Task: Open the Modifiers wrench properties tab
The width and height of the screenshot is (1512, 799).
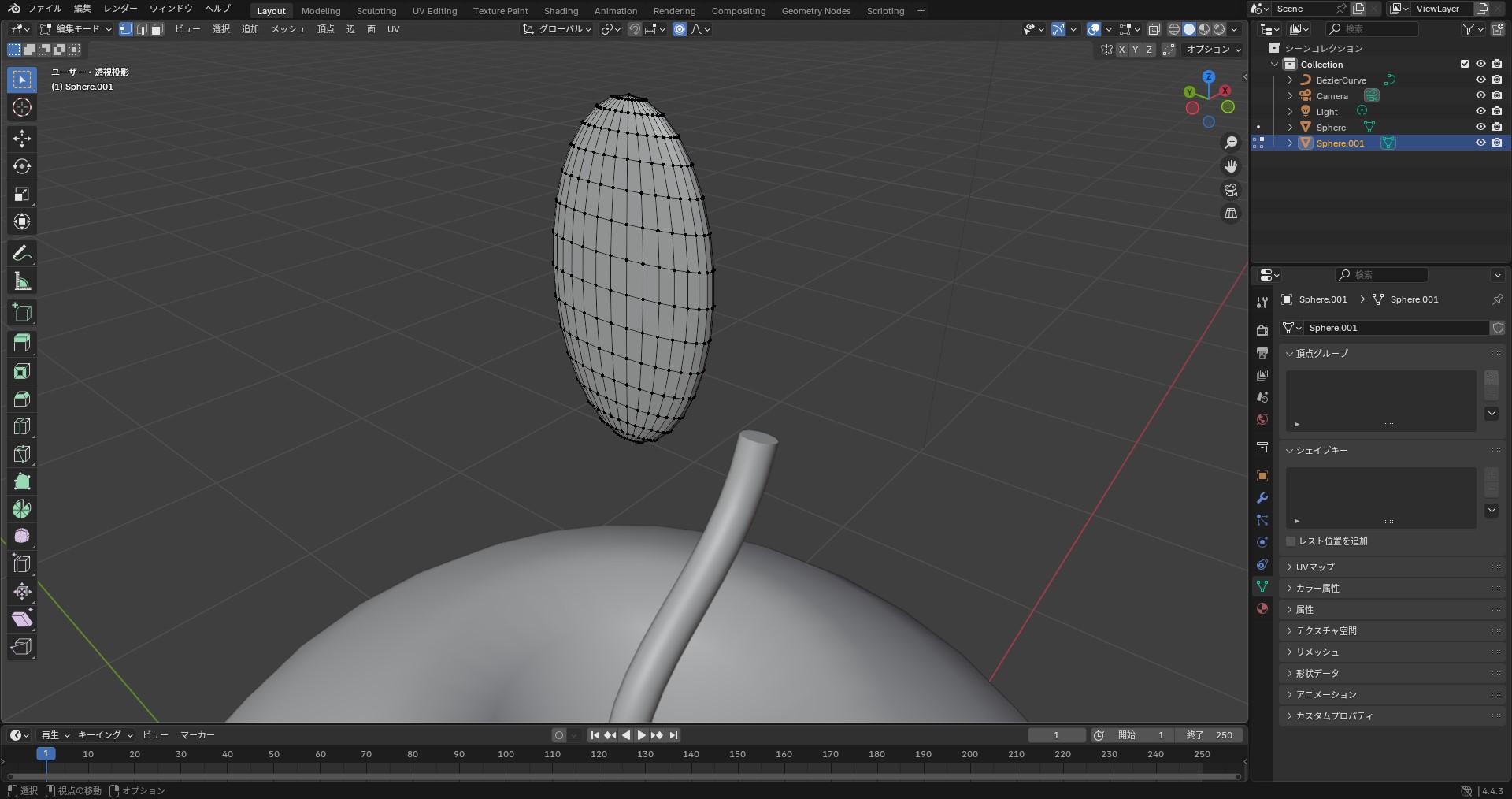Action: click(1262, 498)
